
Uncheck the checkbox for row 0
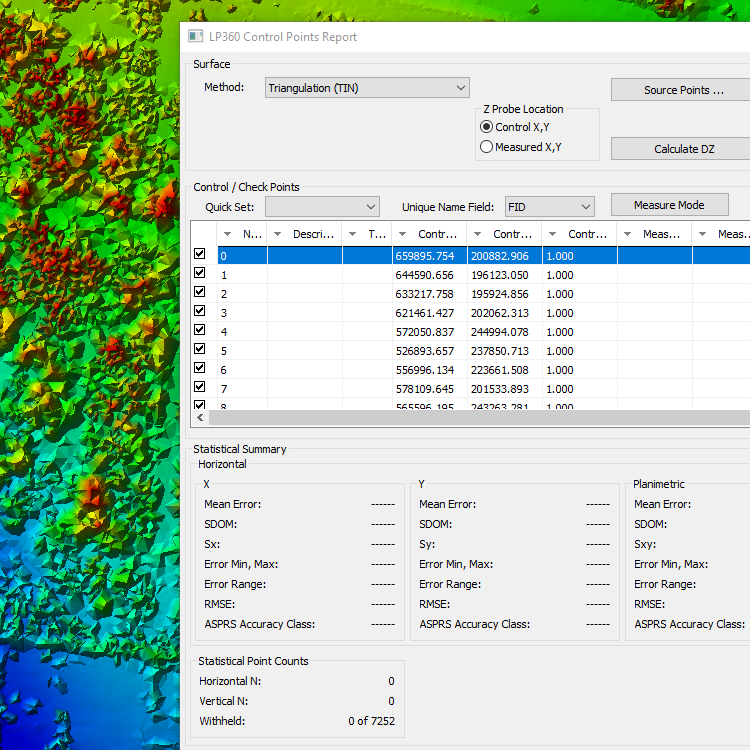tap(199, 254)
